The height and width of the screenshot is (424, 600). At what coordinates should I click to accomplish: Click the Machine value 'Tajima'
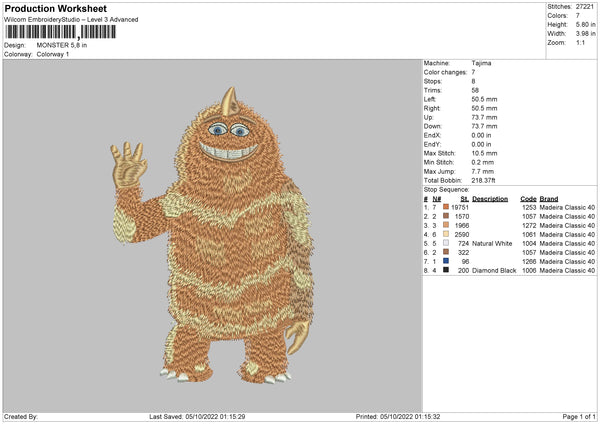tap(481, 63)
